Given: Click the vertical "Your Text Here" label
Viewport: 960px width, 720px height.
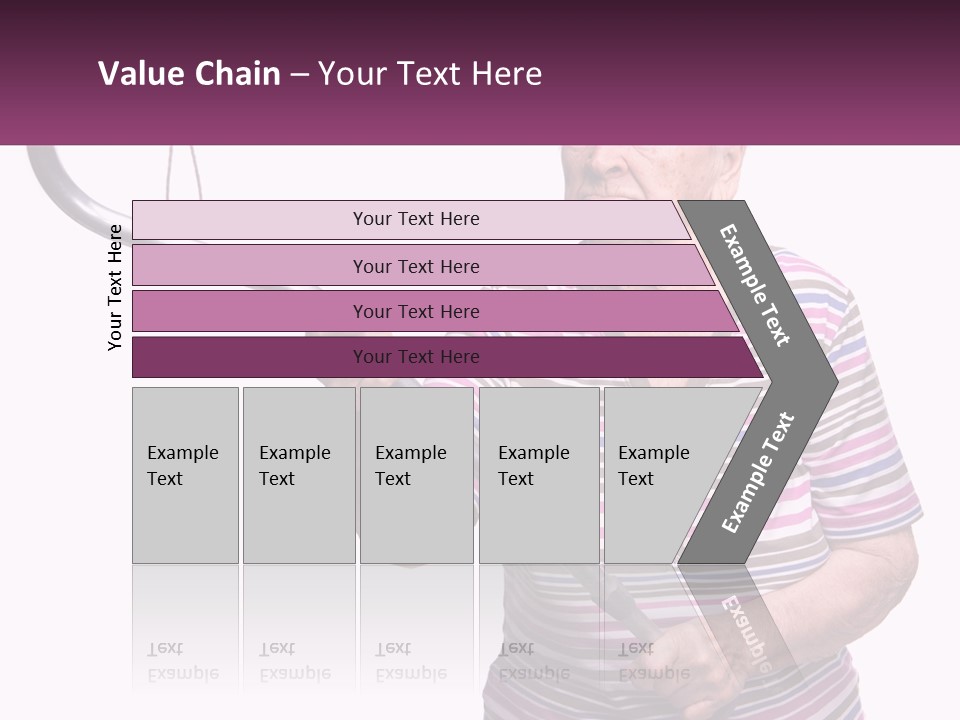Looking at the screenshot, I should pos(115,288).
